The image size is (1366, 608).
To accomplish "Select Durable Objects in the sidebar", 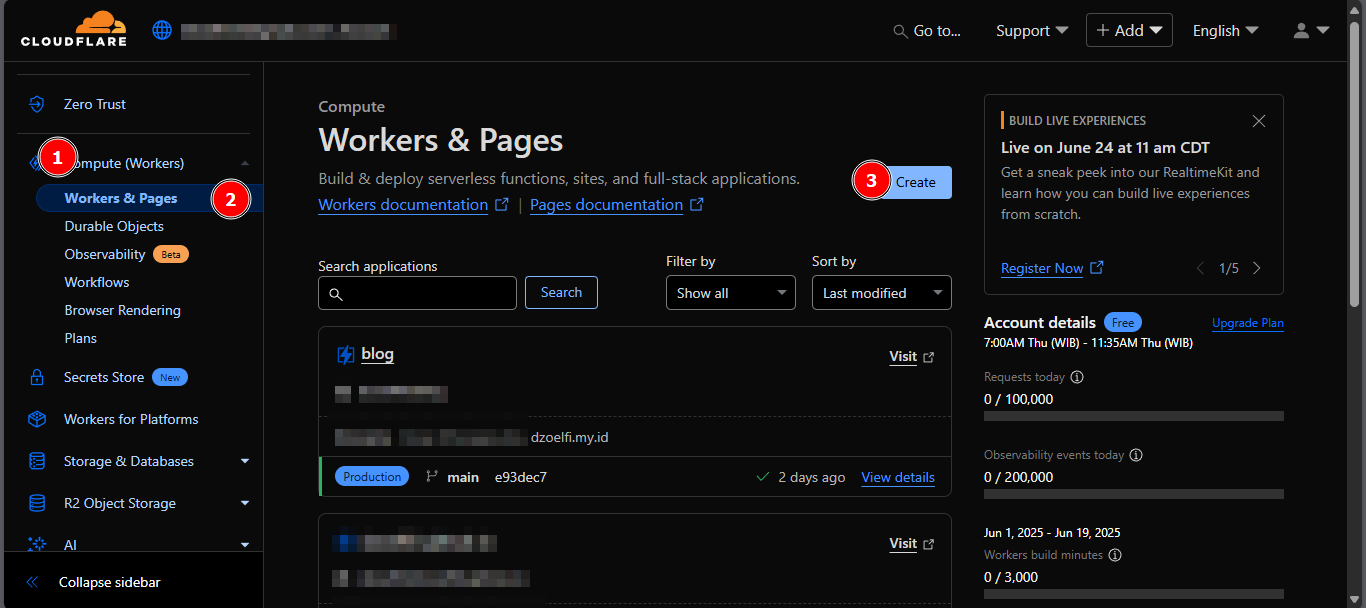I will (x=114, y=226).
